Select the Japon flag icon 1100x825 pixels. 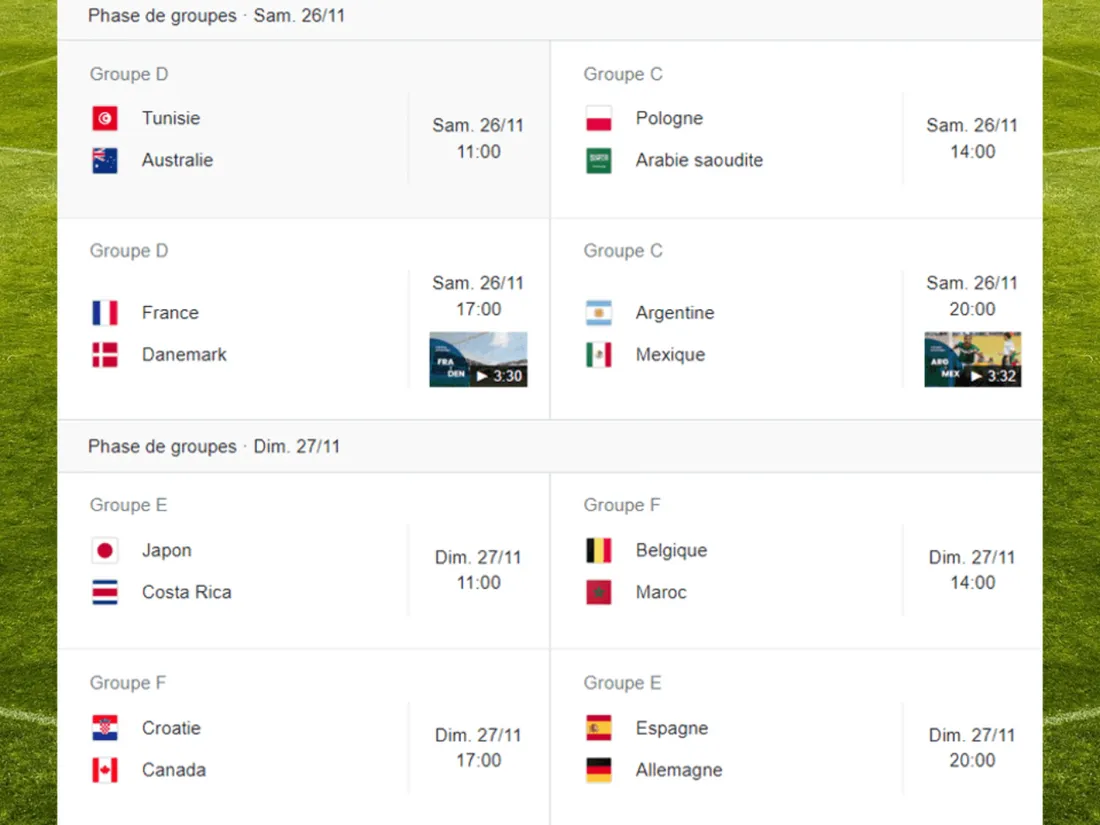pos(105,551)
